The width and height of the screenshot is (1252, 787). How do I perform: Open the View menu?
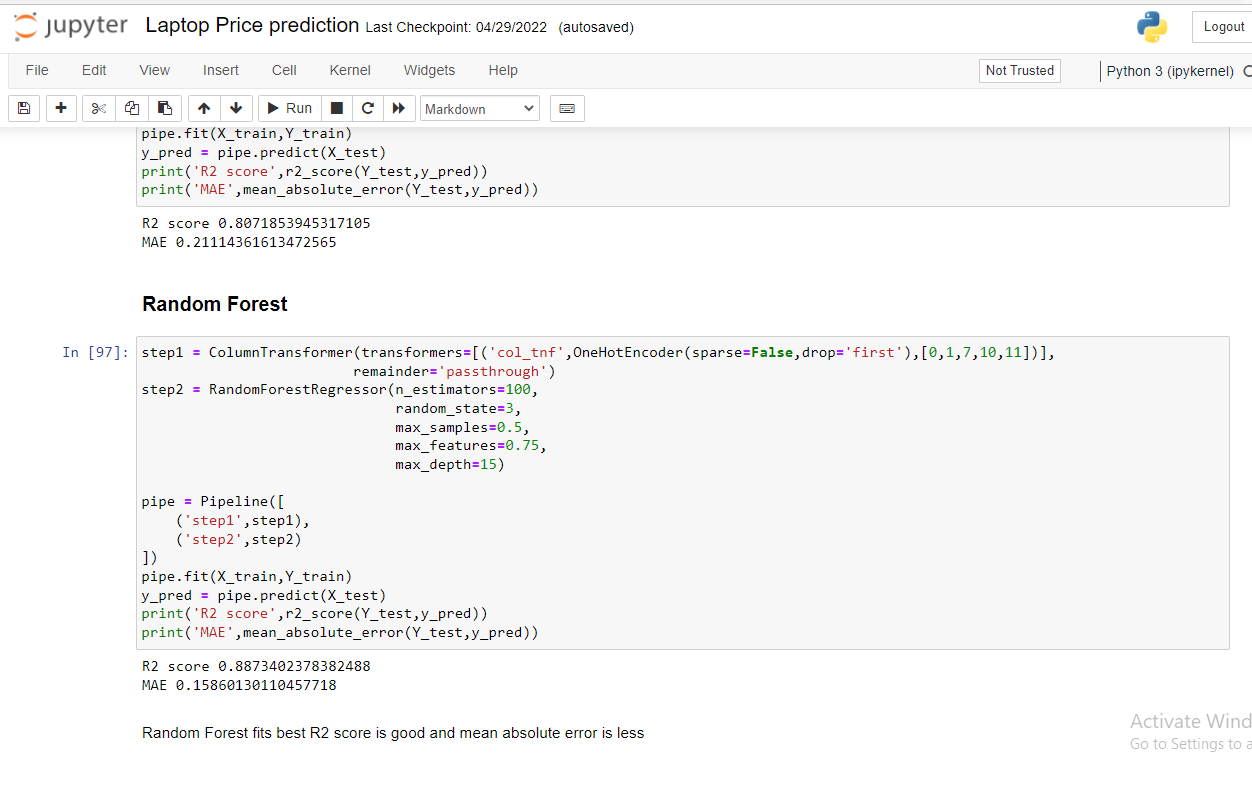(154, 70)
